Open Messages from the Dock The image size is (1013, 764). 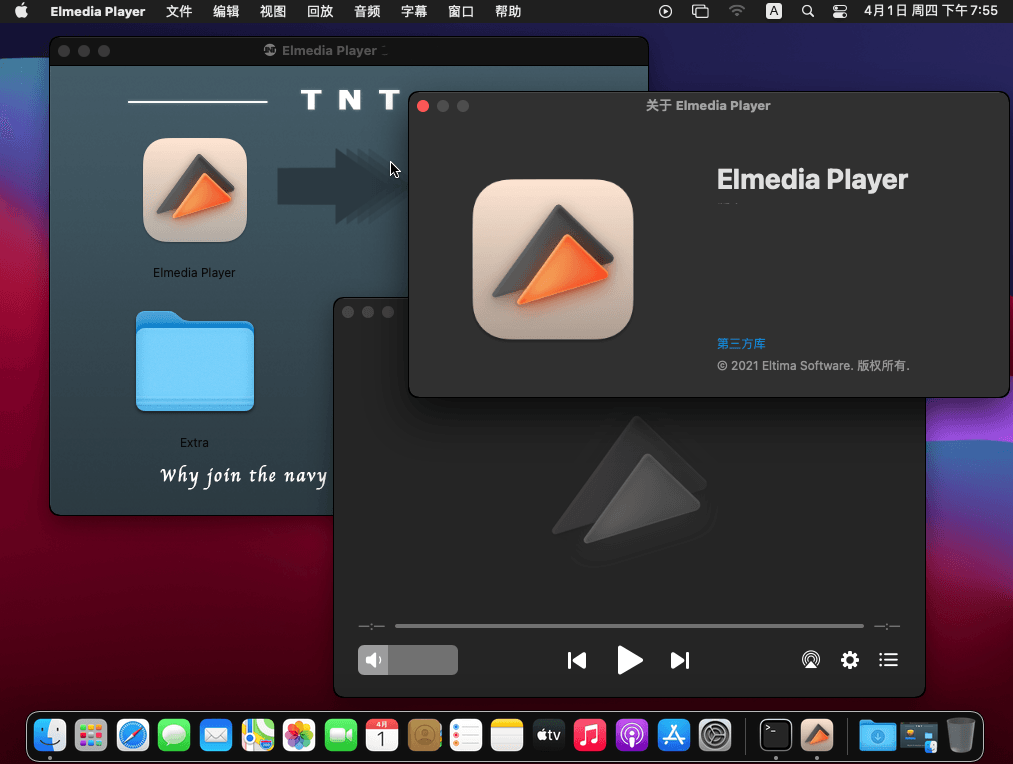coord(174,735)
